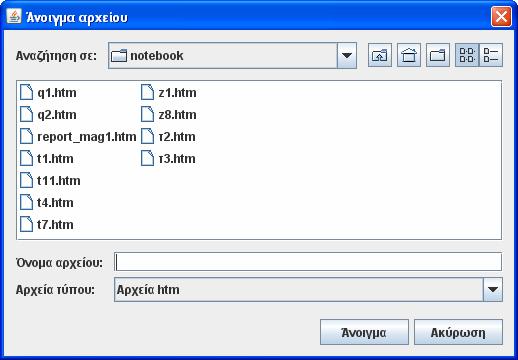Viewport: 518px width, 360px height.
Task: Switch to List view
Action: tap(467, 55)
